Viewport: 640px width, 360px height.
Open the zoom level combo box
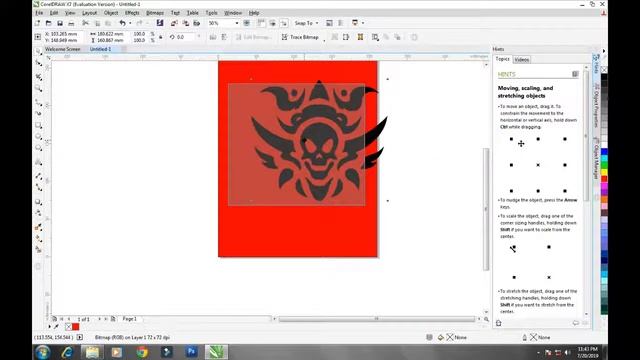click(x=223, y=23)
